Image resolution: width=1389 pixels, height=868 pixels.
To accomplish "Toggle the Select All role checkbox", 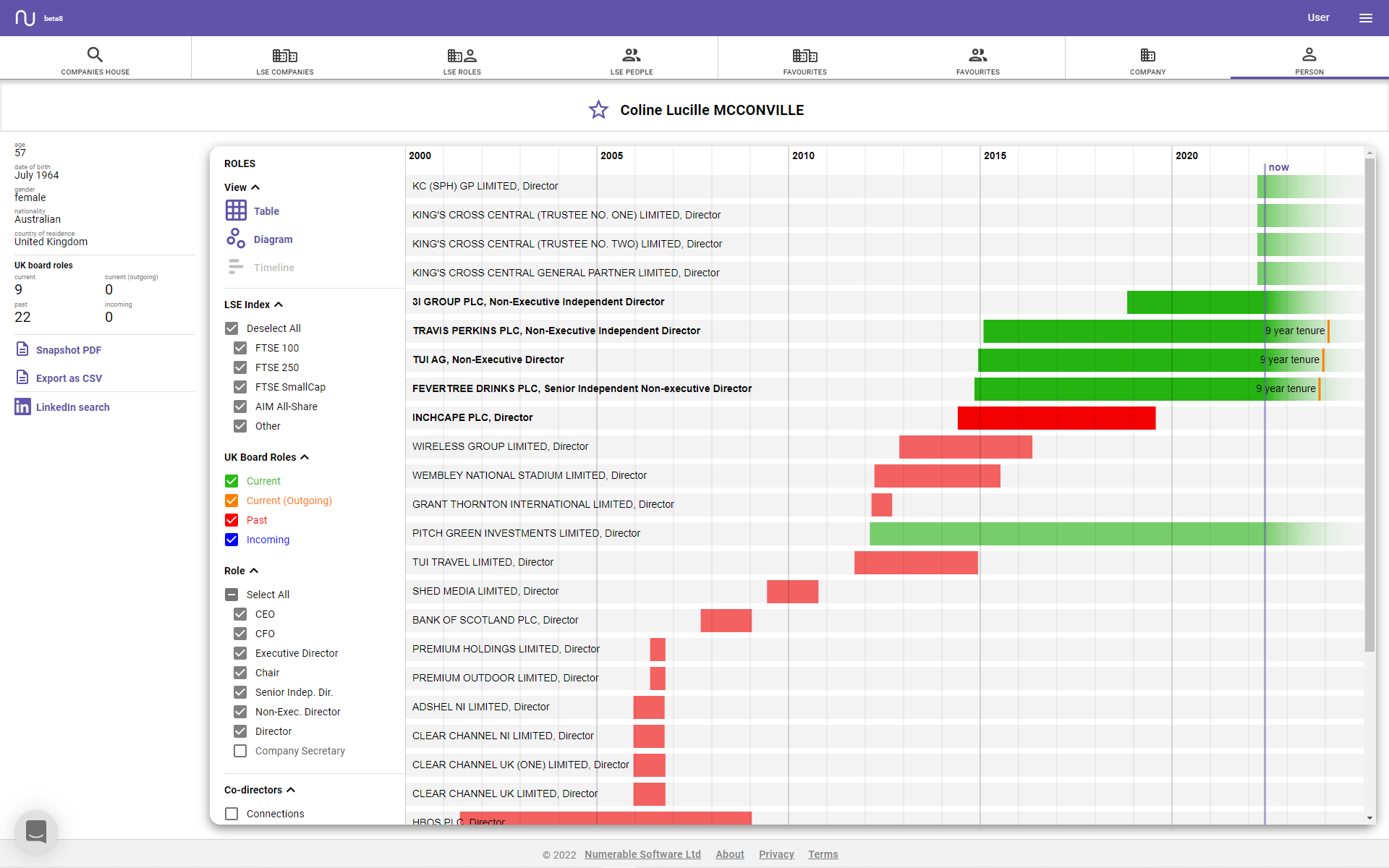I will tap(231, 595).
